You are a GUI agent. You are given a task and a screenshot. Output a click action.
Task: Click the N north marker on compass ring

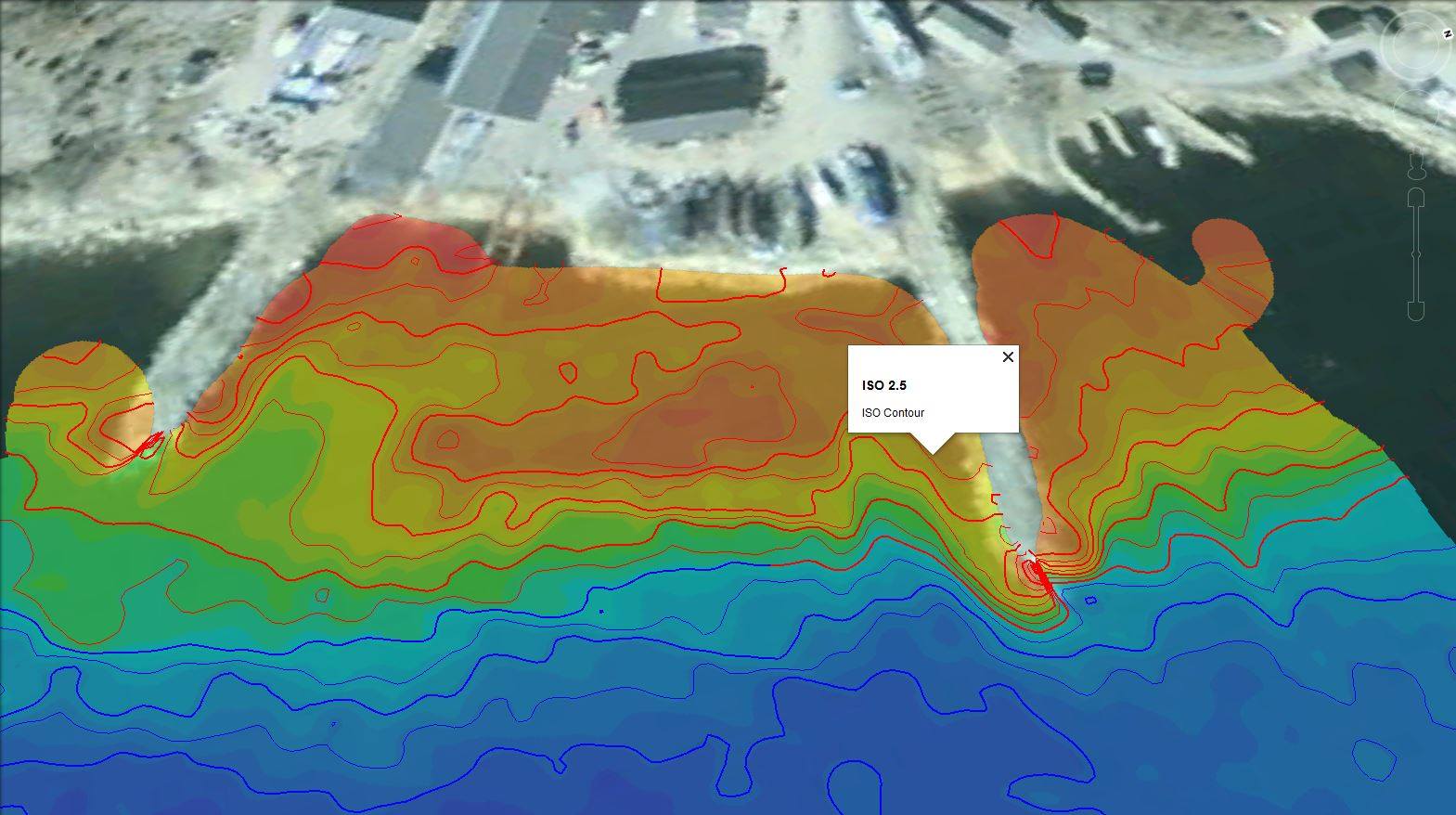click(1446, 33)
